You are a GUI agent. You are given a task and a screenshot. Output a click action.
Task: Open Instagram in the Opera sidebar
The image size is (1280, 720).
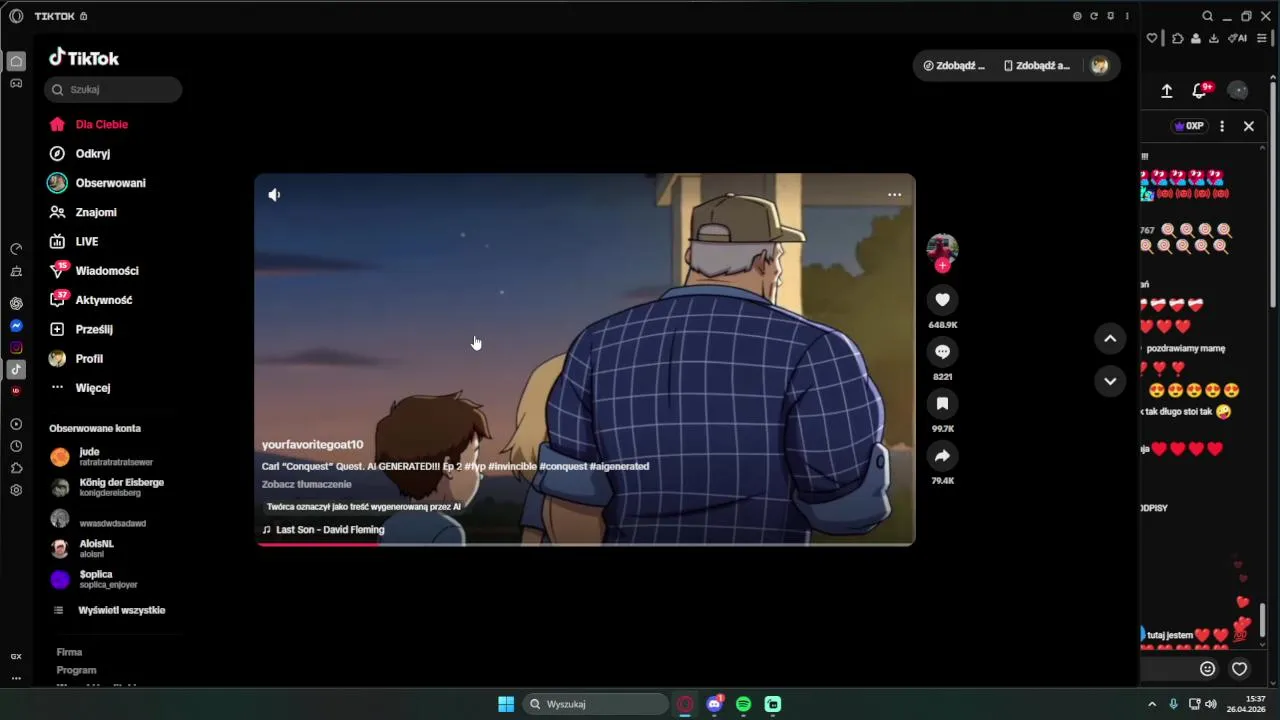[16, 348]
